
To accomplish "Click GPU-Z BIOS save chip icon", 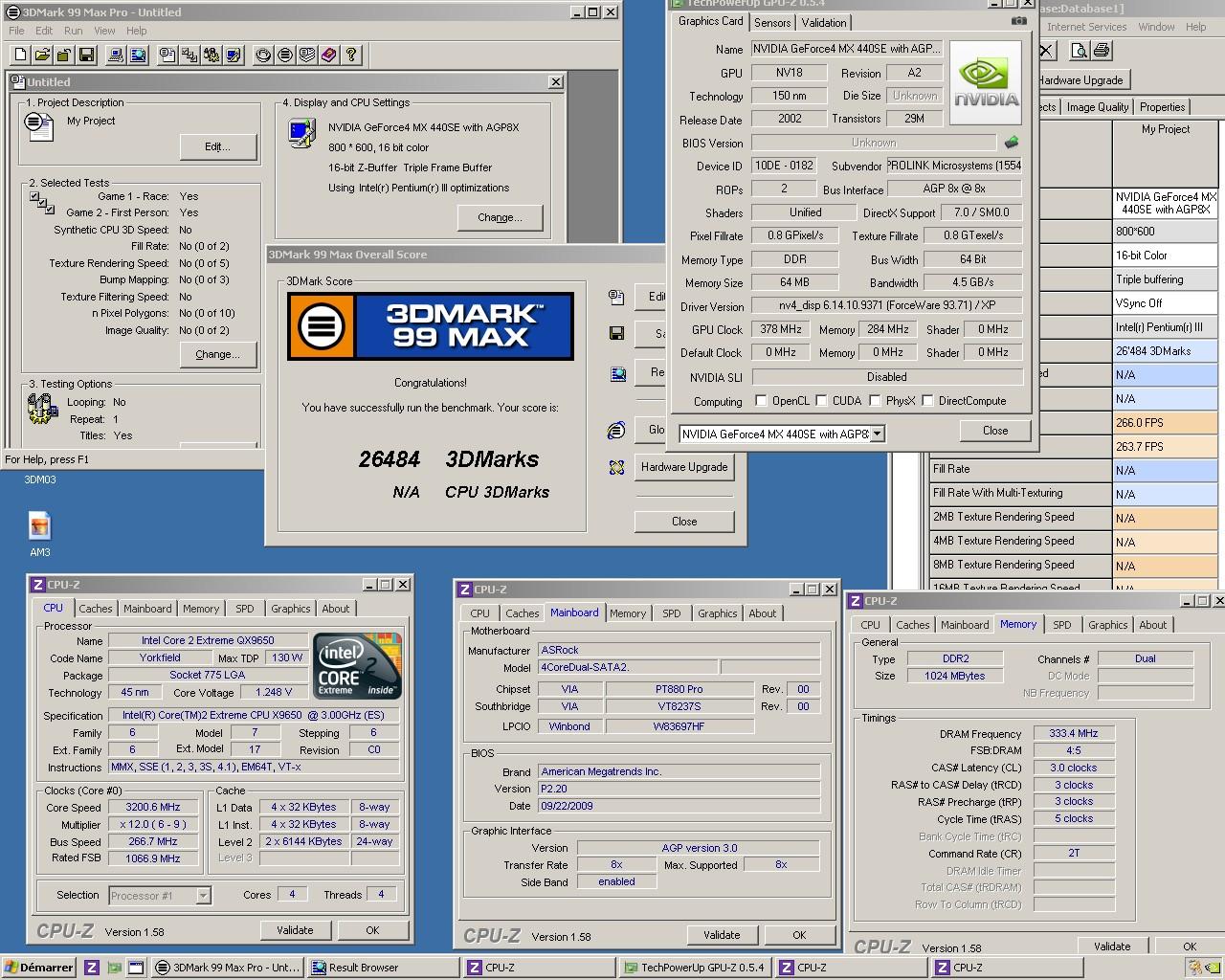I will point(1012,143).
